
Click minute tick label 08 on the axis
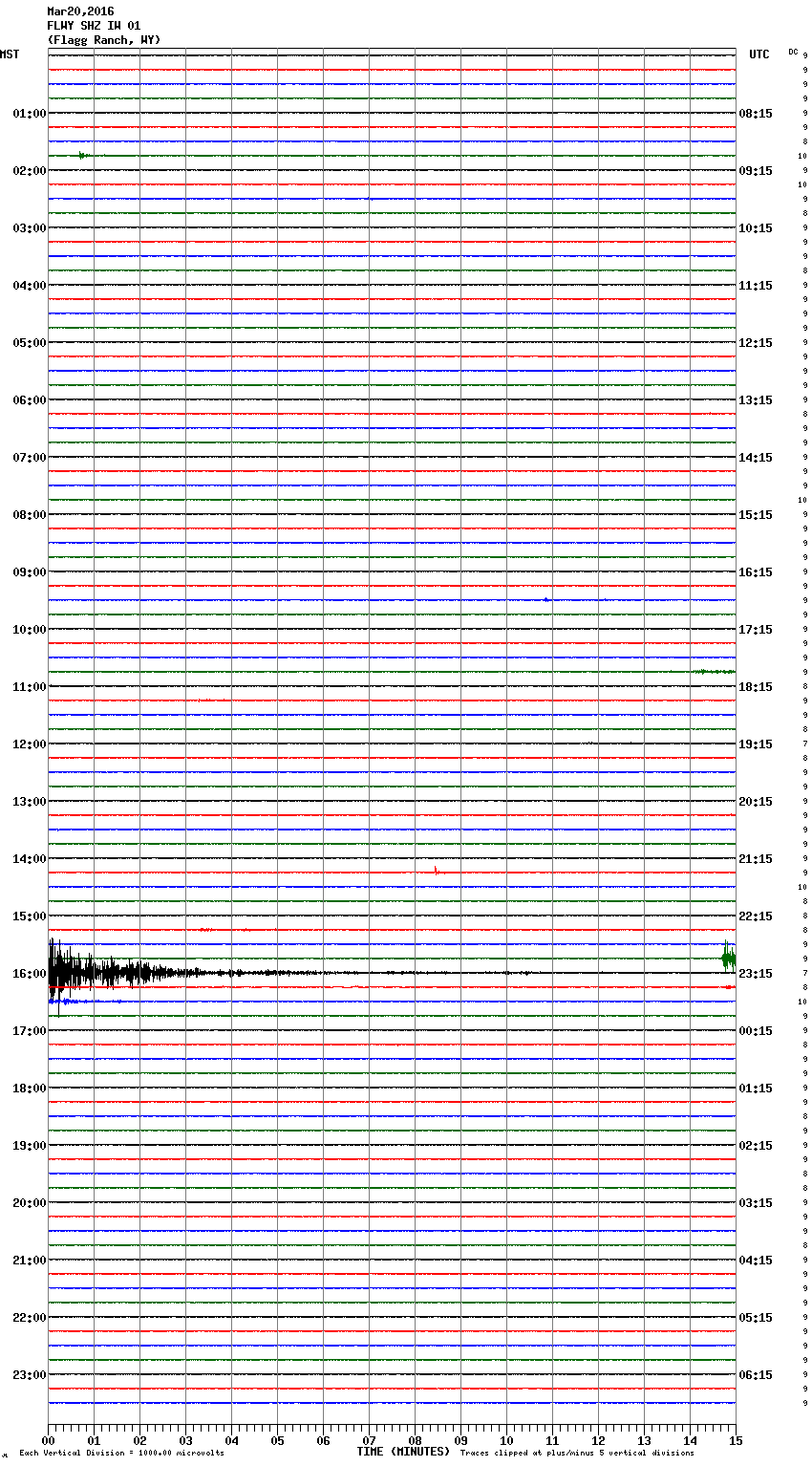point(415,1440)
